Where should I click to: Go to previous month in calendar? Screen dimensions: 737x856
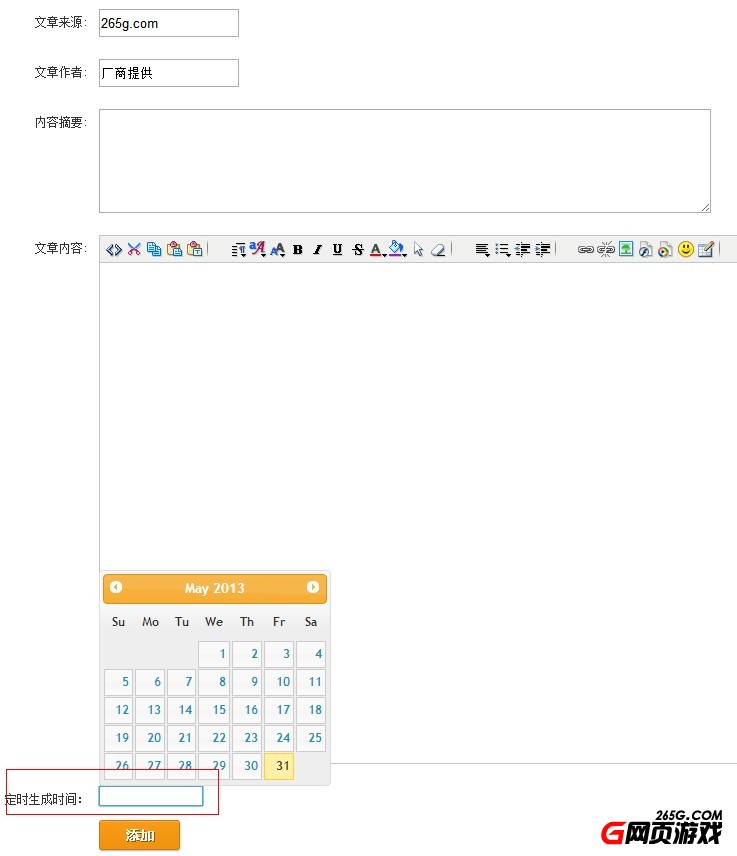[116, 587]
